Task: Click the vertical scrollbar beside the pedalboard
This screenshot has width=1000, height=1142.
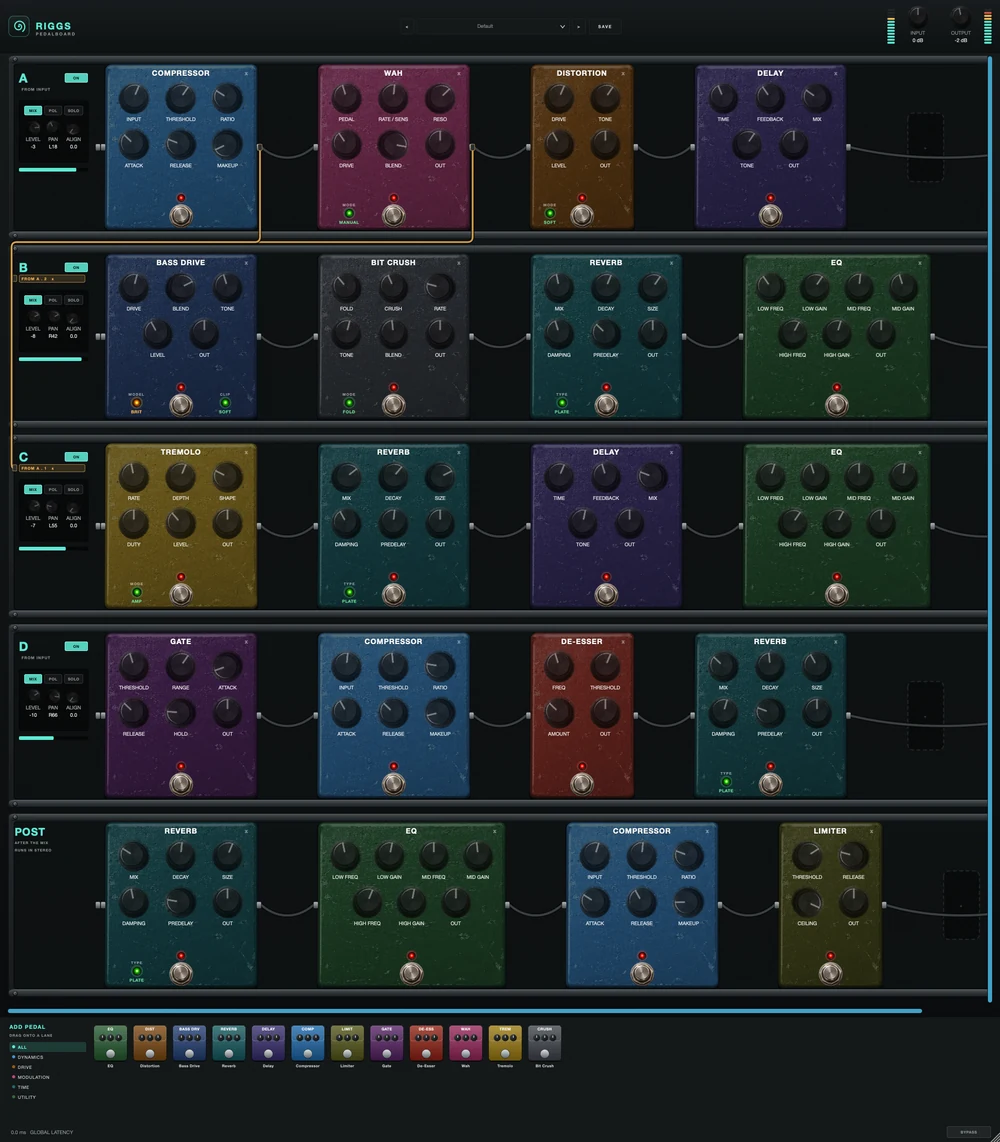Action: click(990, 529)
